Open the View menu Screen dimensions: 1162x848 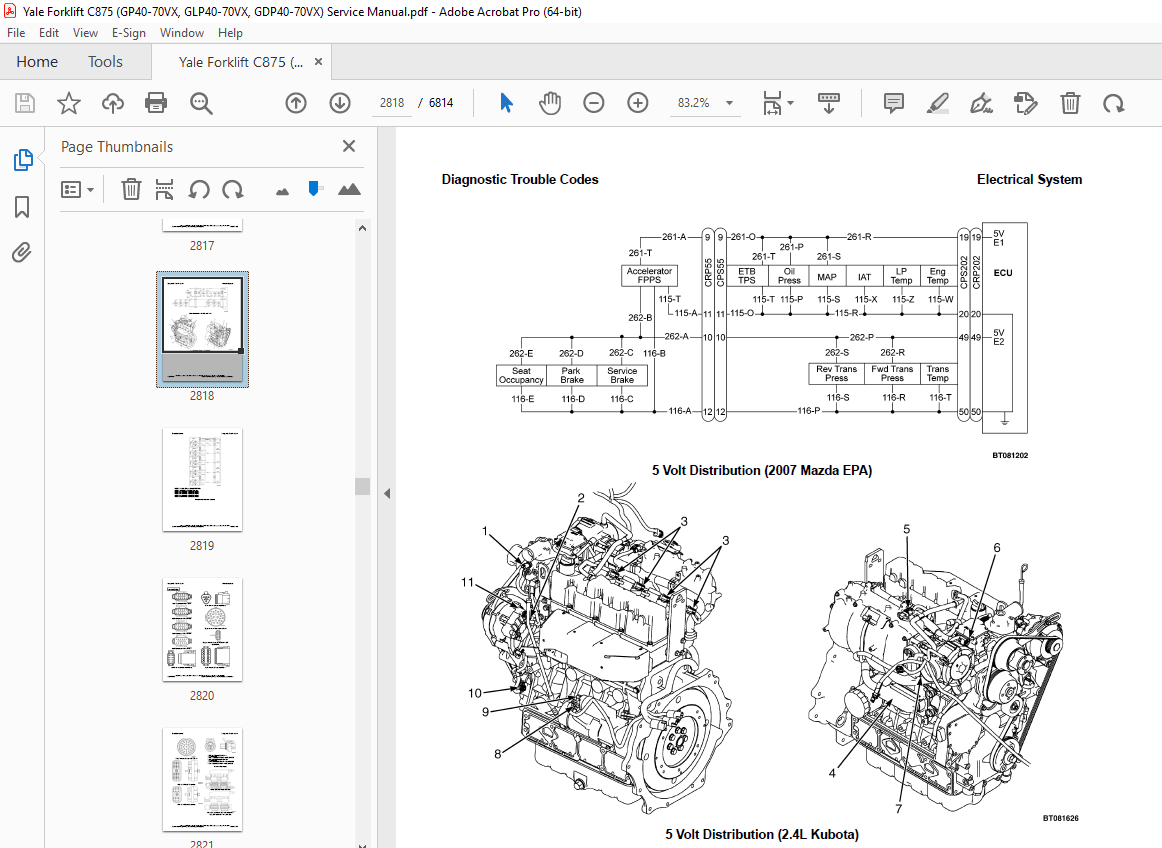(x=85, y=33)
